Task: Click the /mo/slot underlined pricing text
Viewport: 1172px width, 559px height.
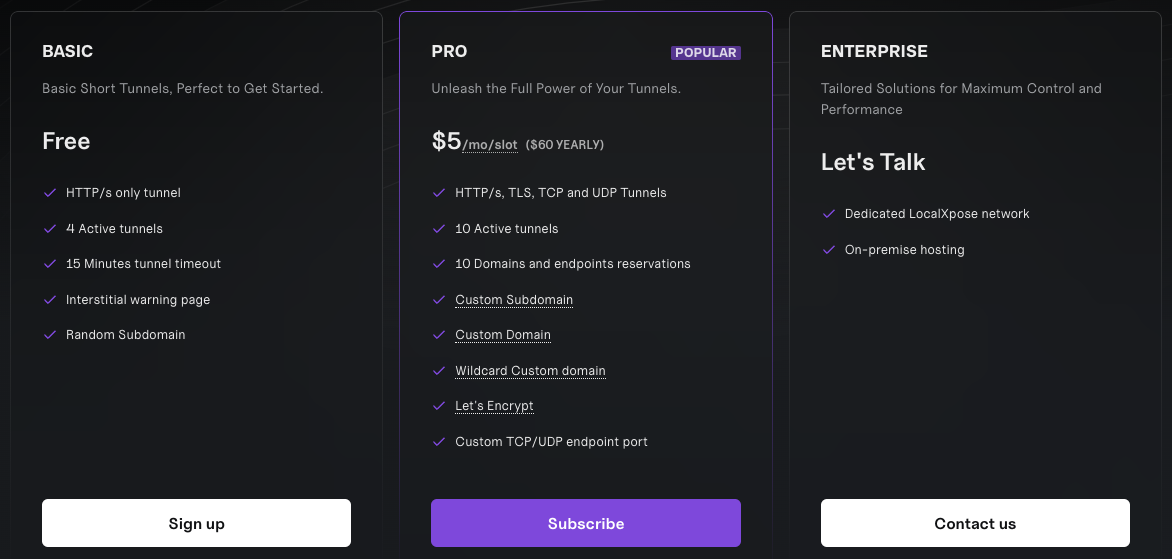Action: pyautogui.click(x=490, y=145)
